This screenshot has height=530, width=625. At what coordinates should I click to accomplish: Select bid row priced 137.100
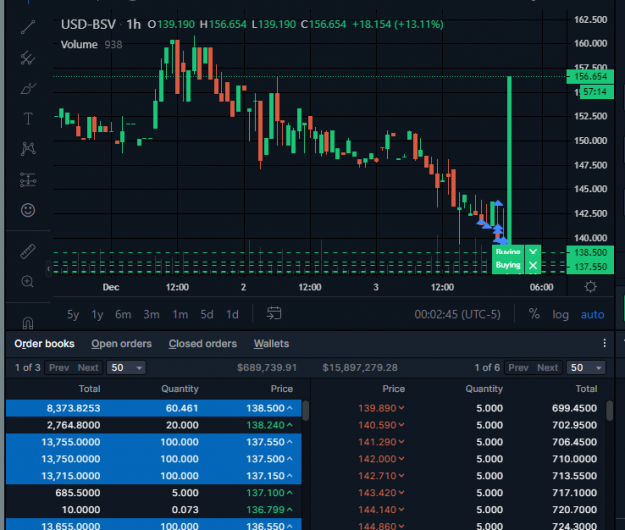point(153,493)
